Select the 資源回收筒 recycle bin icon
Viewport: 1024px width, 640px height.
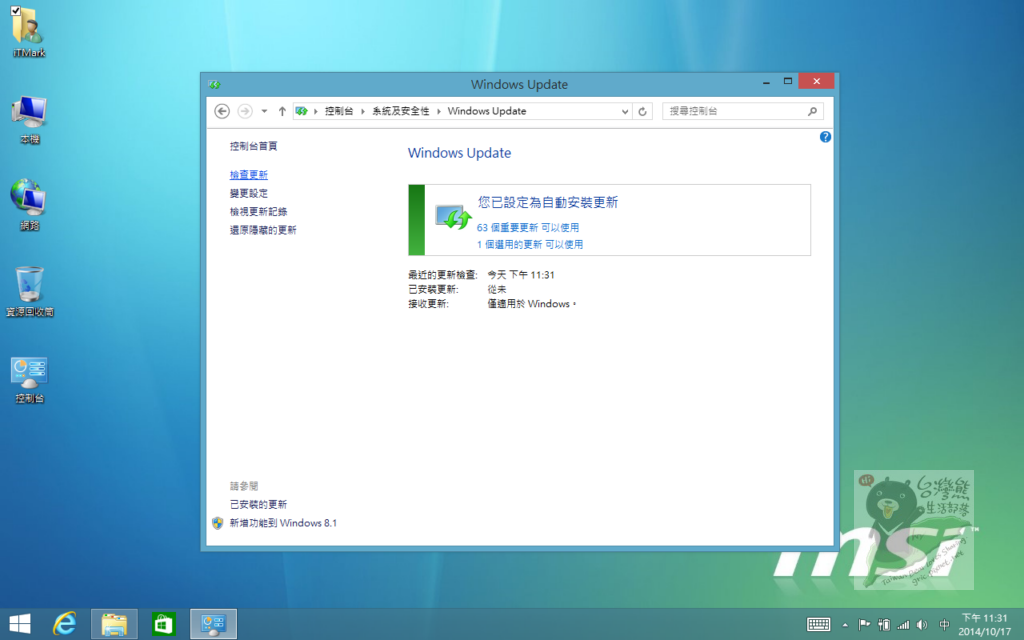(29, 291)
